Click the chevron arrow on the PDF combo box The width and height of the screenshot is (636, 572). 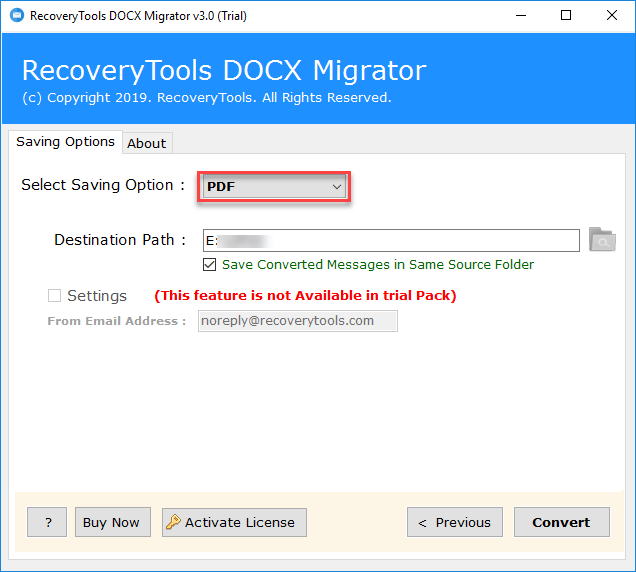tap(337, 187)
